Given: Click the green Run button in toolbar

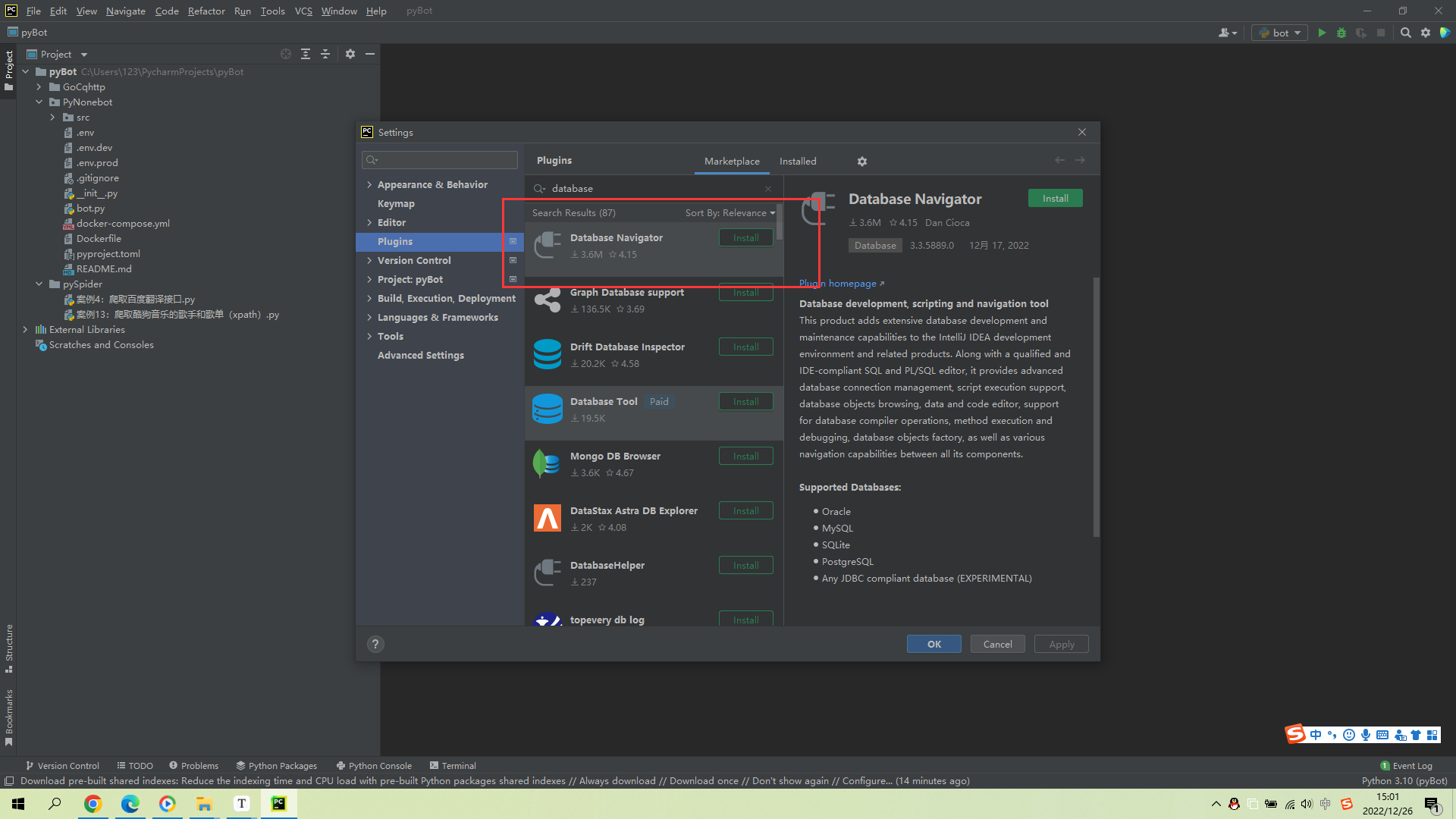Looking at the screenshot, I should [x=1322, y=33].
